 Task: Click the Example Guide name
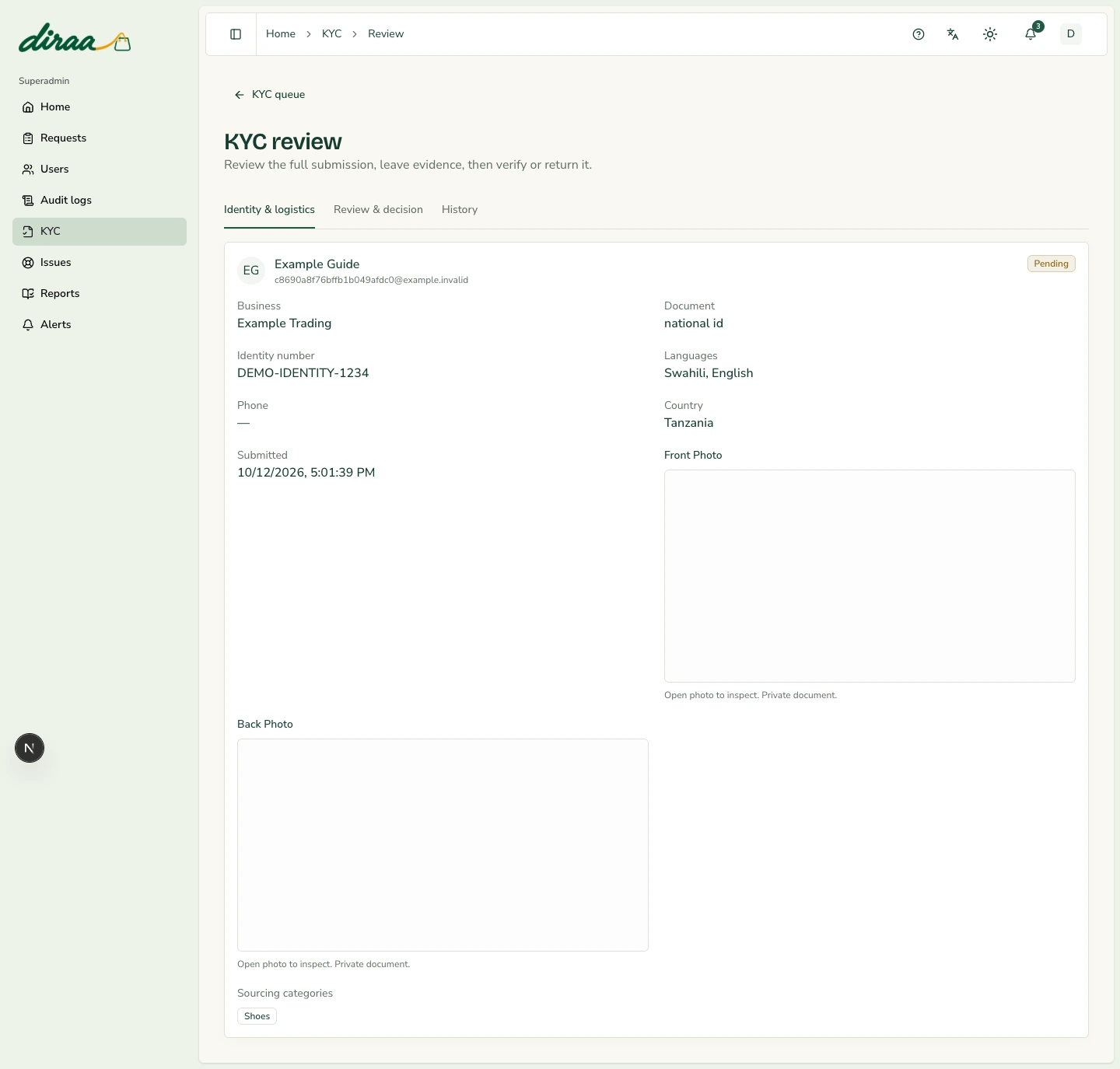coord(317,264)
